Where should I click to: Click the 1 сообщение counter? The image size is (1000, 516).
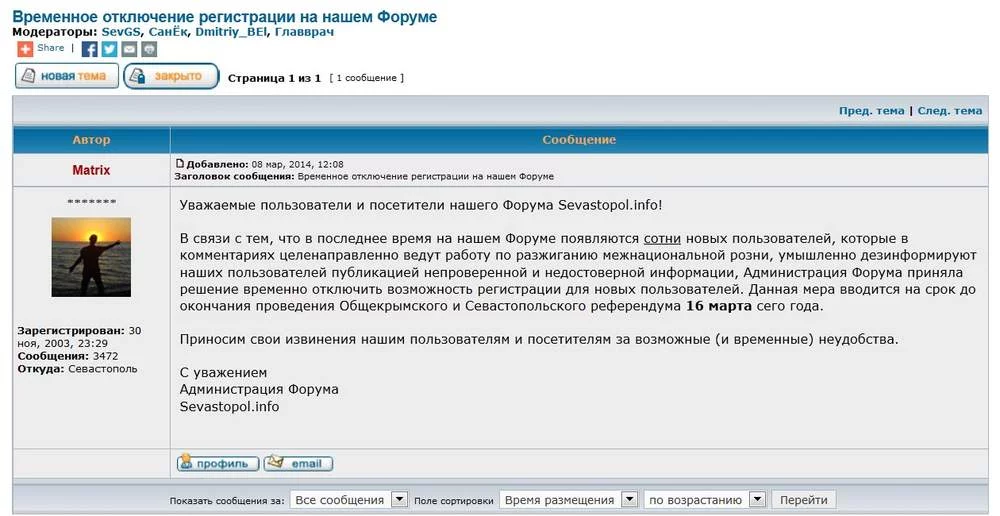pos(367,78)
